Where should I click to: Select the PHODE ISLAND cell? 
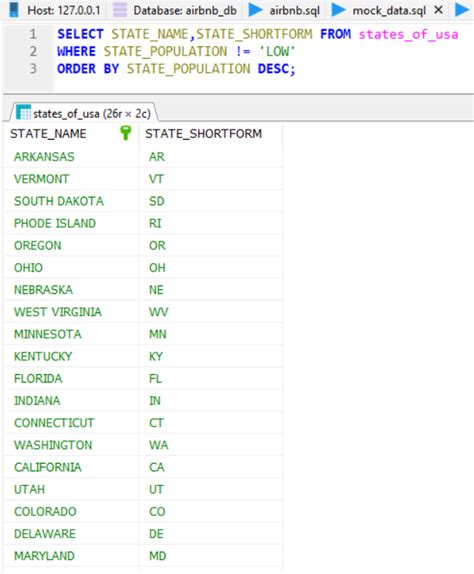point(71,223)
